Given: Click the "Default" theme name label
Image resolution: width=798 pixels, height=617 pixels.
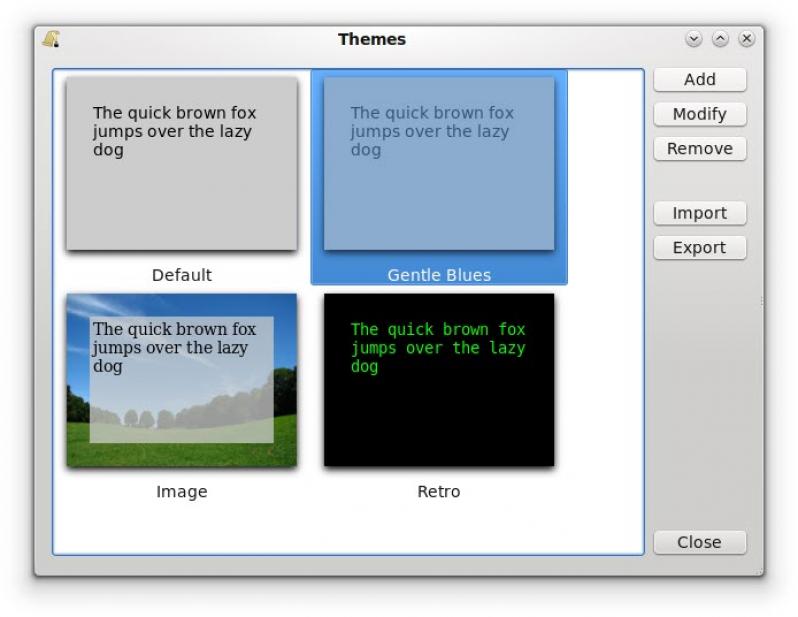Looking at the screenshot, I should point(181,275).
